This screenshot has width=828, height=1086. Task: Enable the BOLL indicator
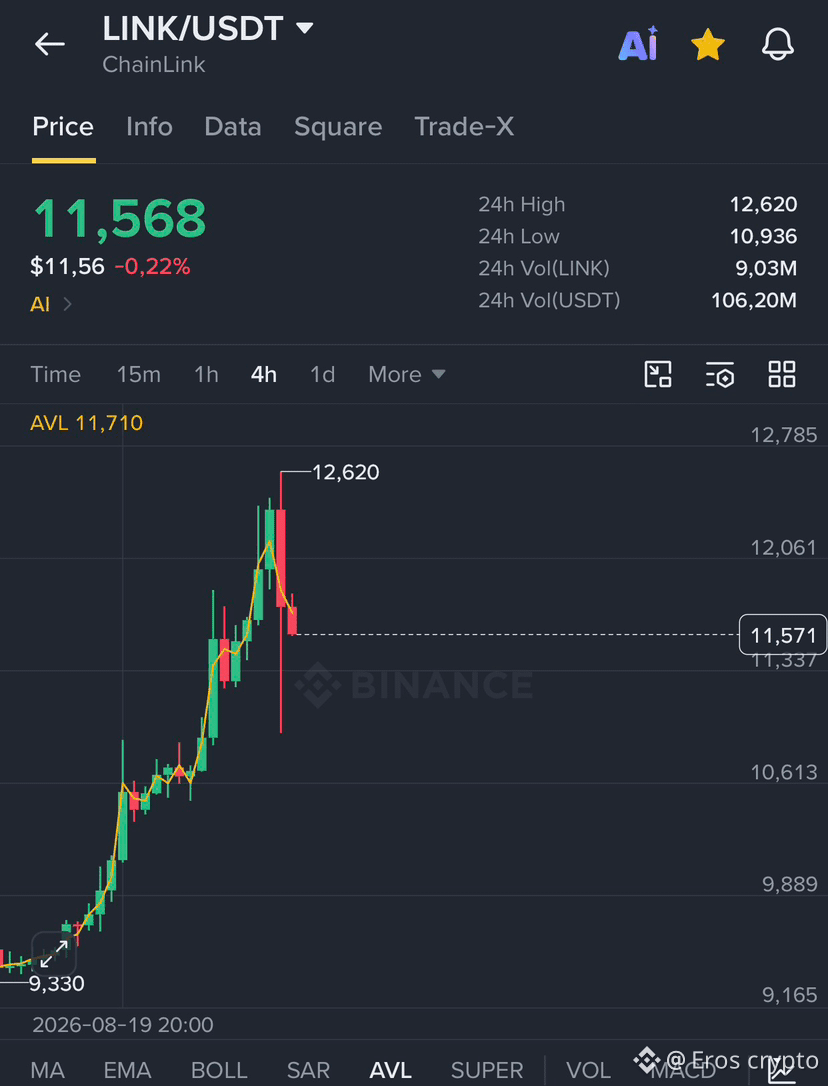click(x=219, y=1070)
